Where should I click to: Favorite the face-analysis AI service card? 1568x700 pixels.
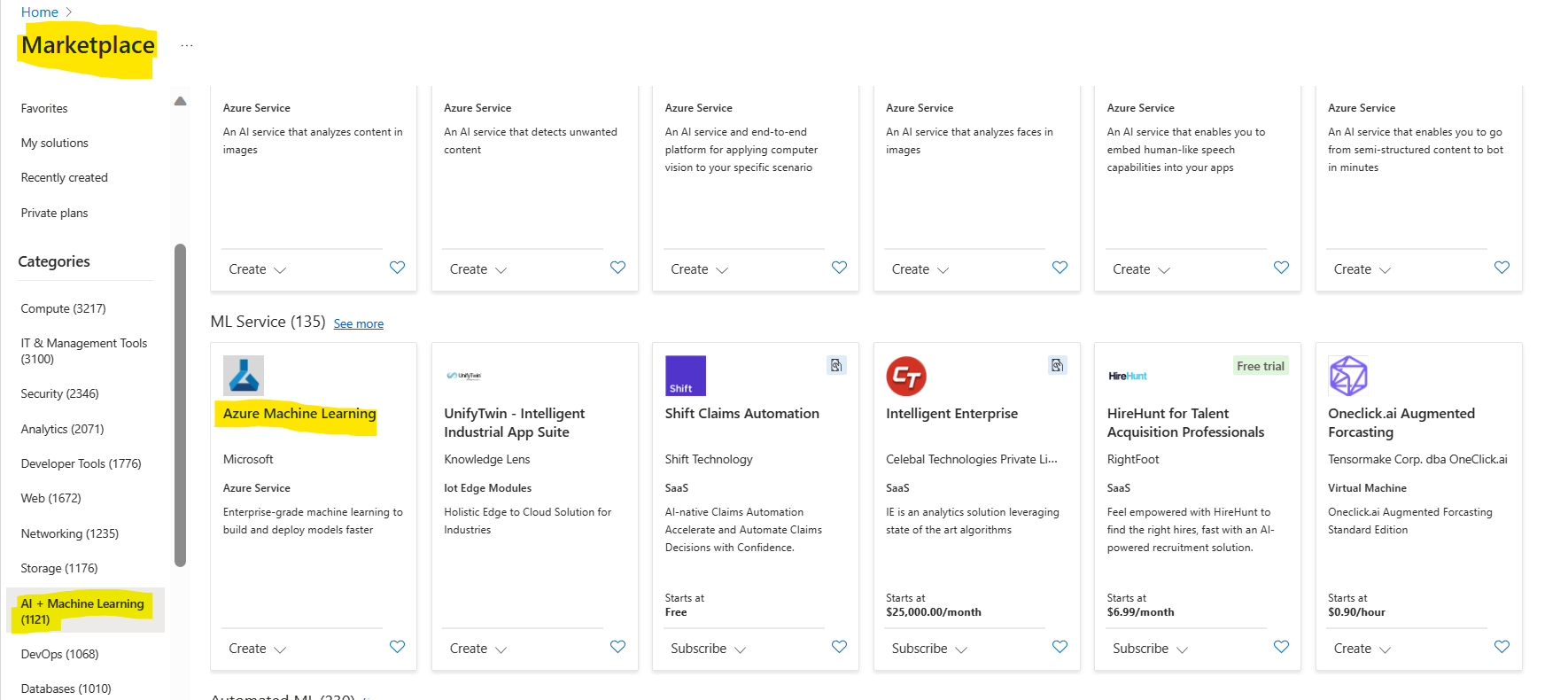coord(1060,268)
